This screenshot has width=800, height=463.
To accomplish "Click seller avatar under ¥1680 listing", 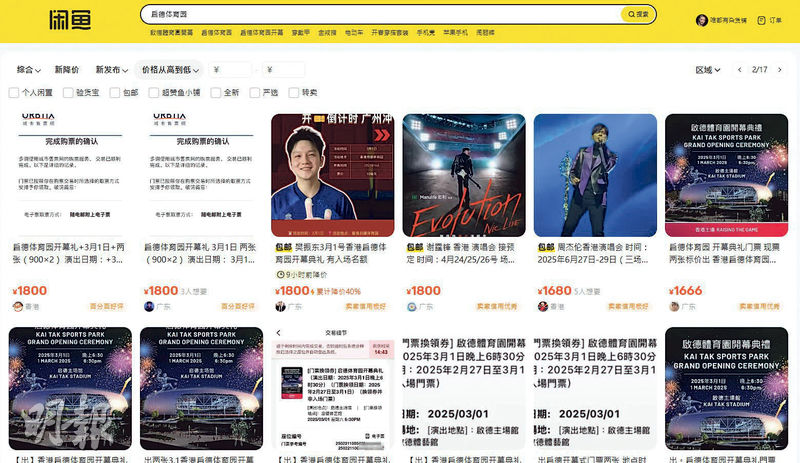I will click(541, 307).
